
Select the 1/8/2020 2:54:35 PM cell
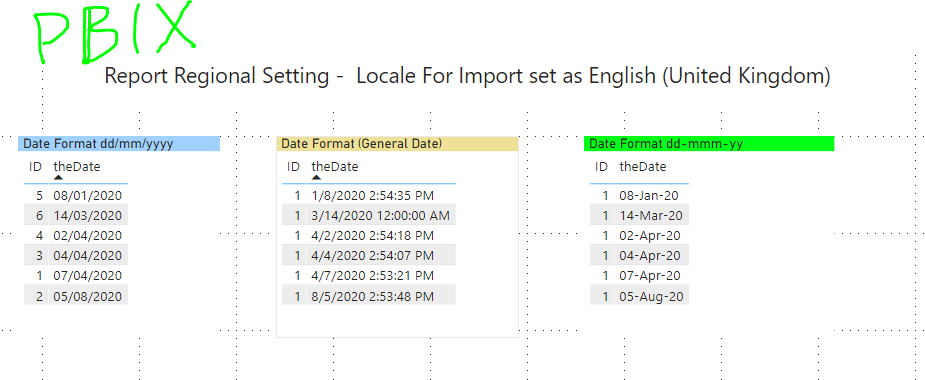[x=381, y=195]
